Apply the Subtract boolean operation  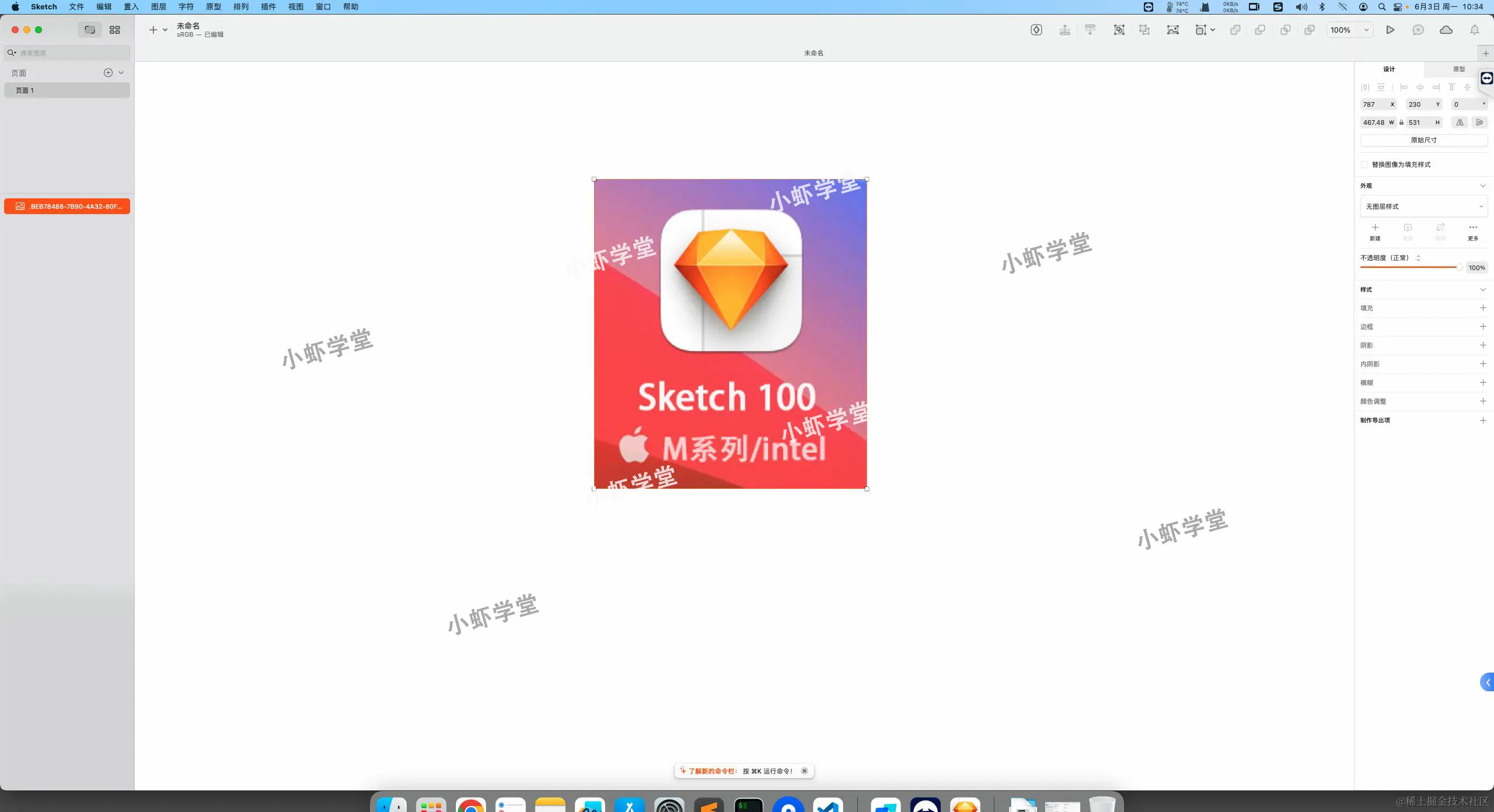click(x=1261, y=30)
